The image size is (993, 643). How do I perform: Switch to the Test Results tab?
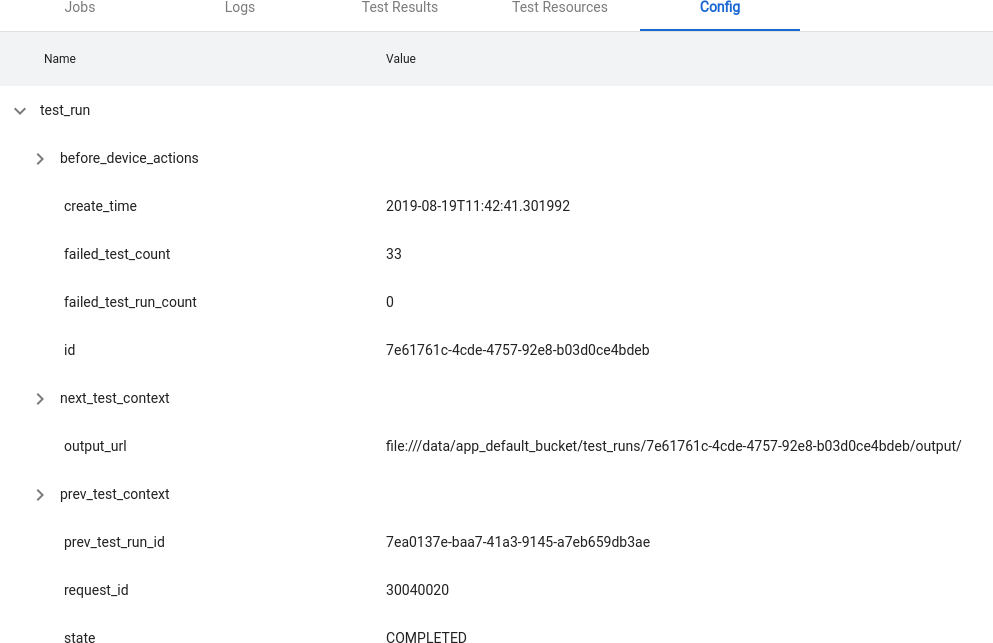399,8
